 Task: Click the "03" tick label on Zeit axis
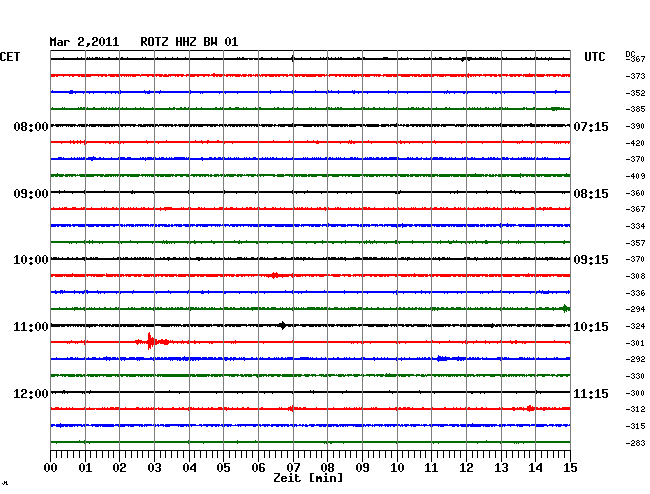tap(154, 468)
